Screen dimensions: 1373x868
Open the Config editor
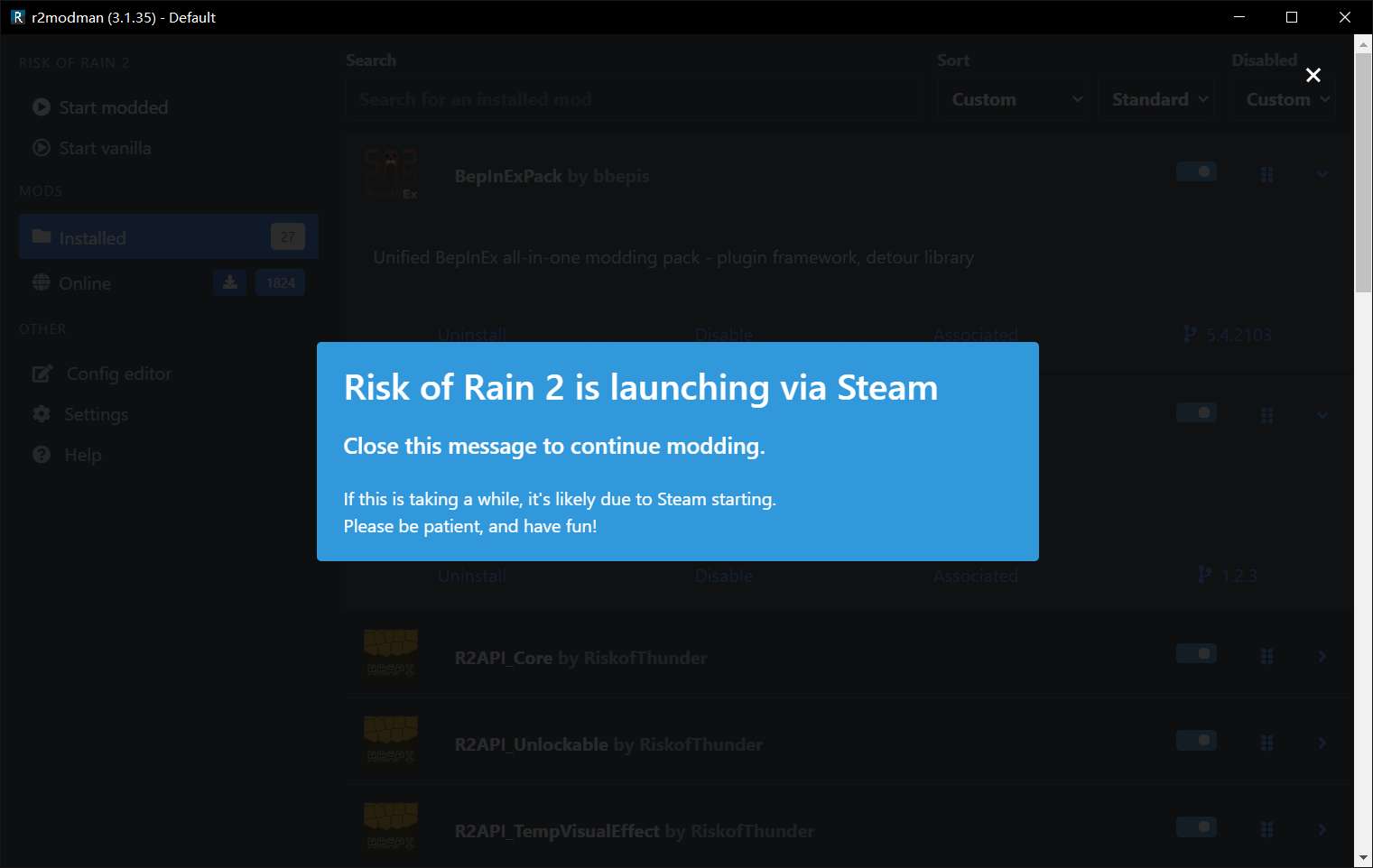click(118, 374)
